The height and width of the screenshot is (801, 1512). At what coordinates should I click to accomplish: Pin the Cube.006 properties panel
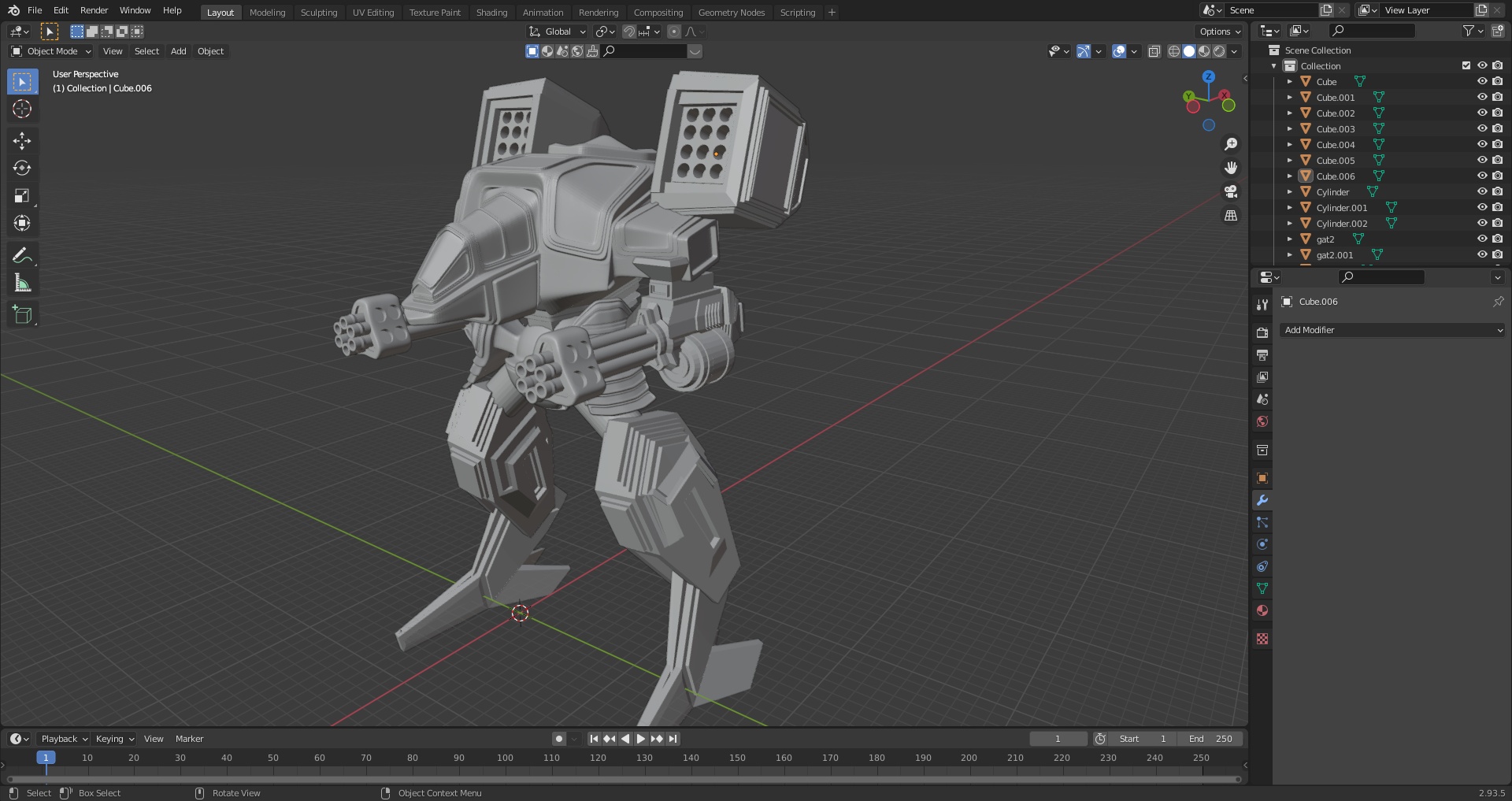click(x=1498, y=302)
